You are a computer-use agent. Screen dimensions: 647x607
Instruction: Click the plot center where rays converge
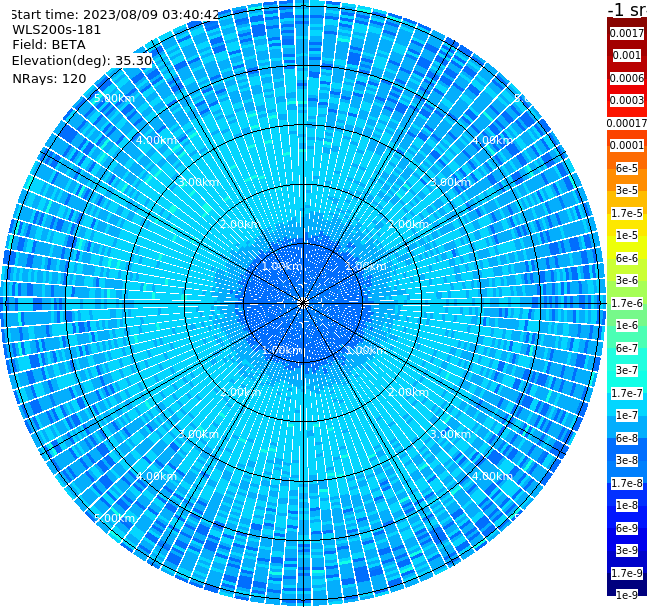[x=303, y=304]
